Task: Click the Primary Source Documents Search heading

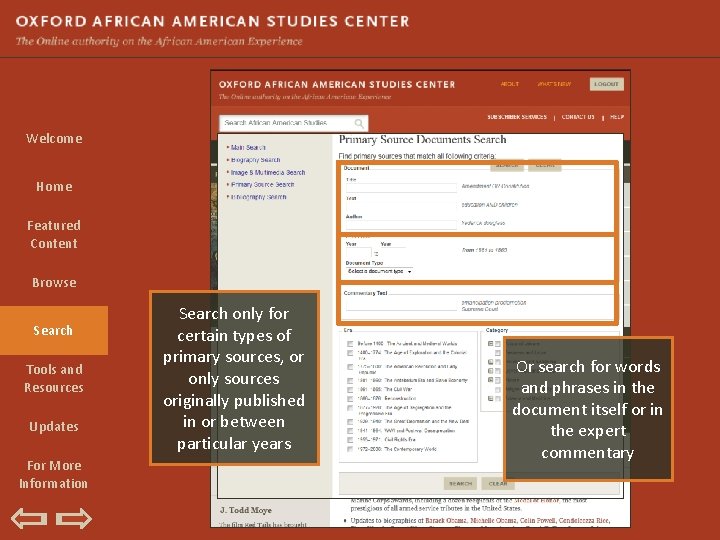Action: [x=422, y=140]
